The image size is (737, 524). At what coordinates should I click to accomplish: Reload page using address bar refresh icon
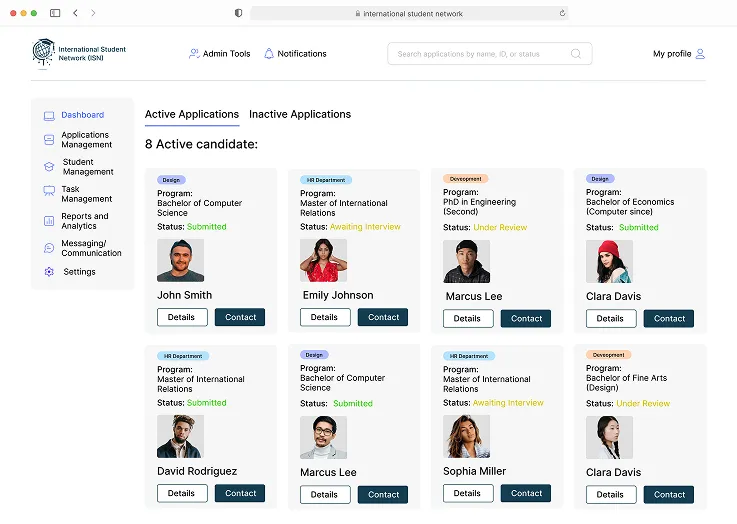[x=563, y=13]
